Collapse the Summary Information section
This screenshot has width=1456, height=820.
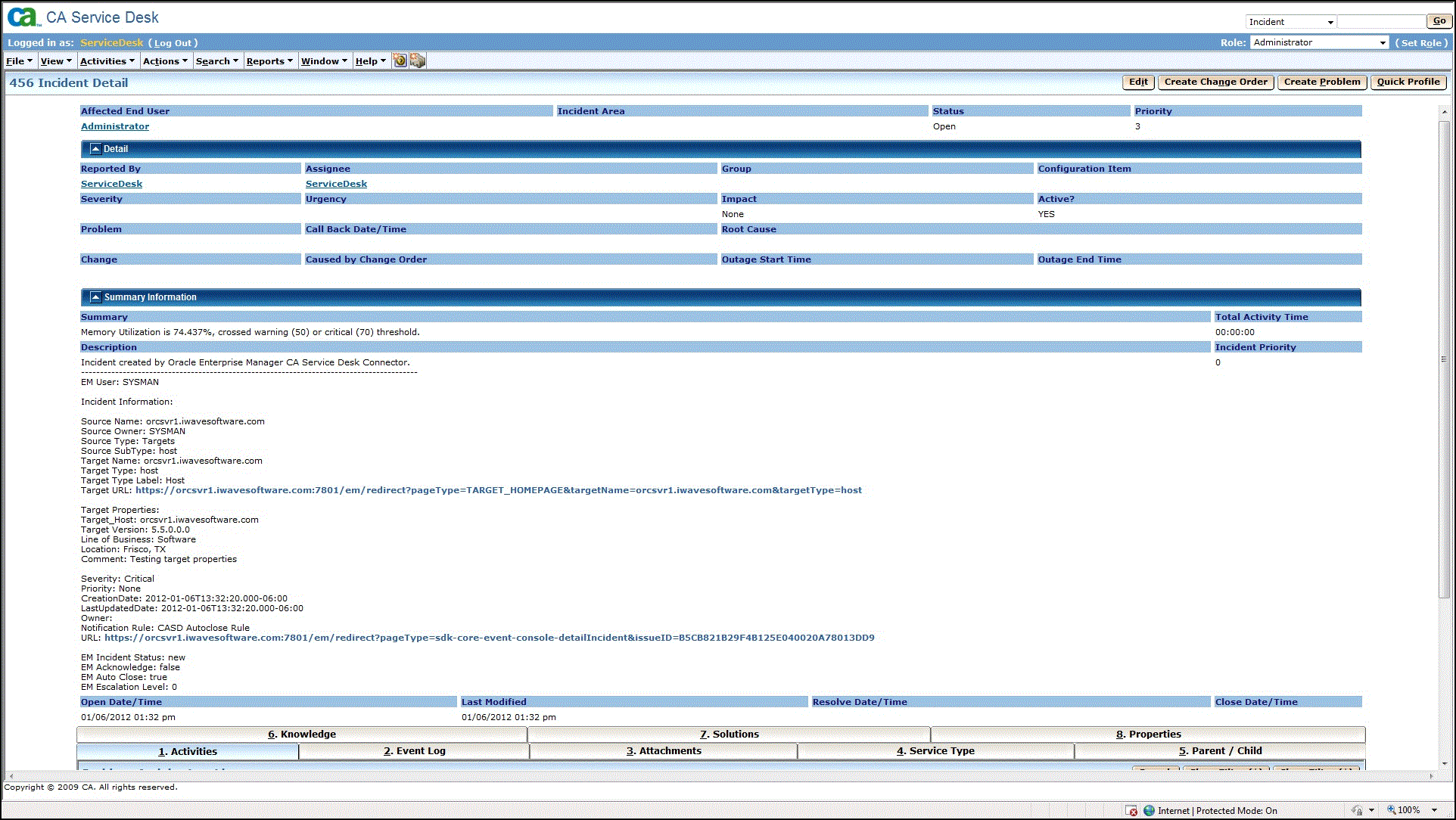(95, 297)
